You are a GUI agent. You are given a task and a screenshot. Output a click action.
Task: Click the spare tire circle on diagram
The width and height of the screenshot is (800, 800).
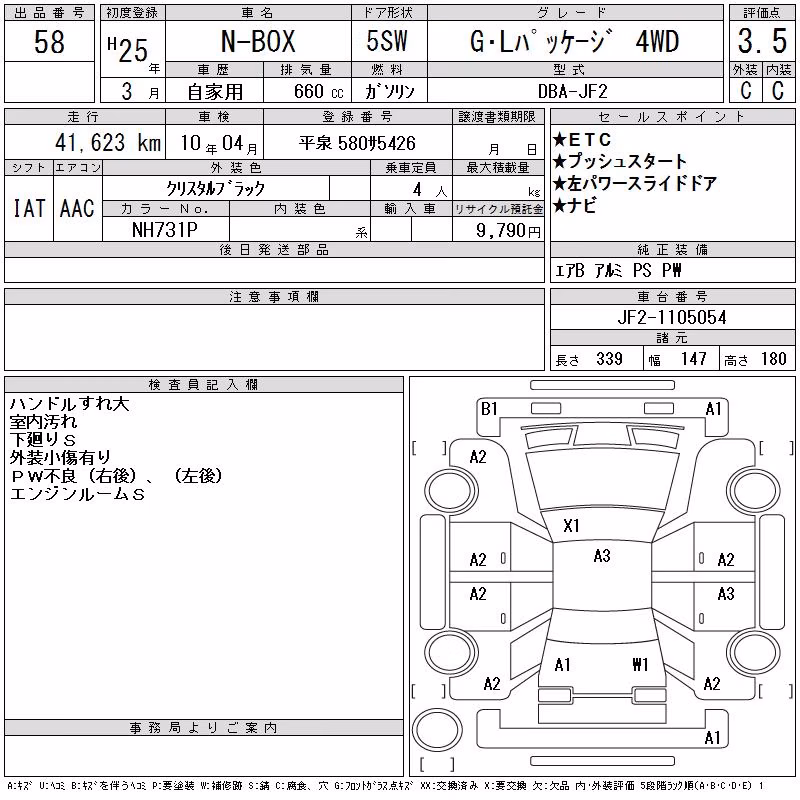[437, 731]
